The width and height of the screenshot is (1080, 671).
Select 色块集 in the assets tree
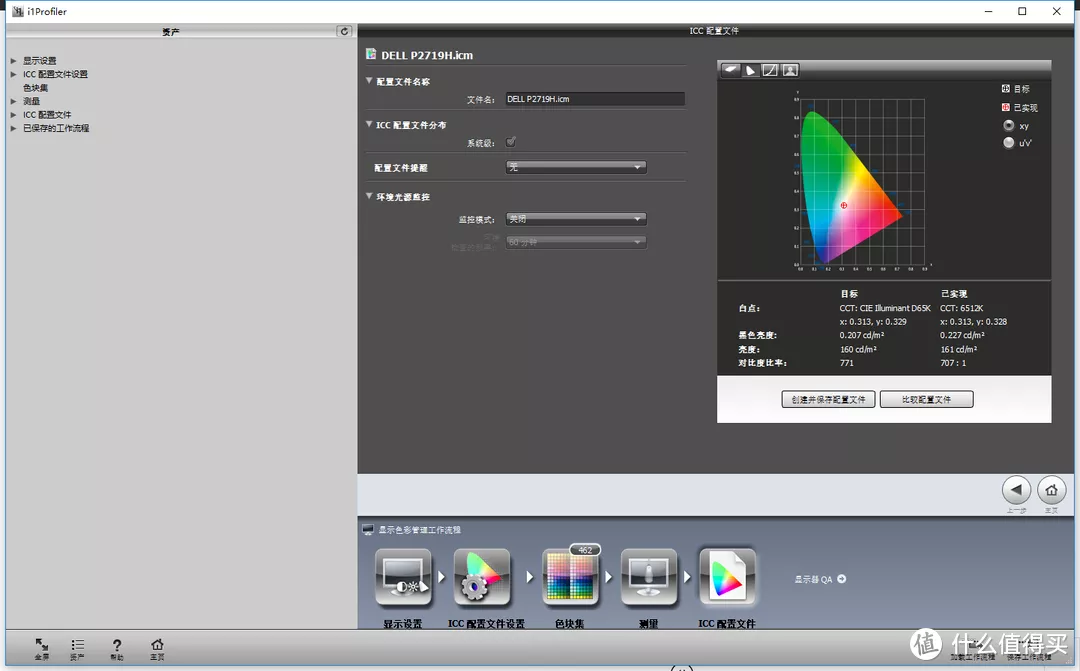[x=36, y=87]
